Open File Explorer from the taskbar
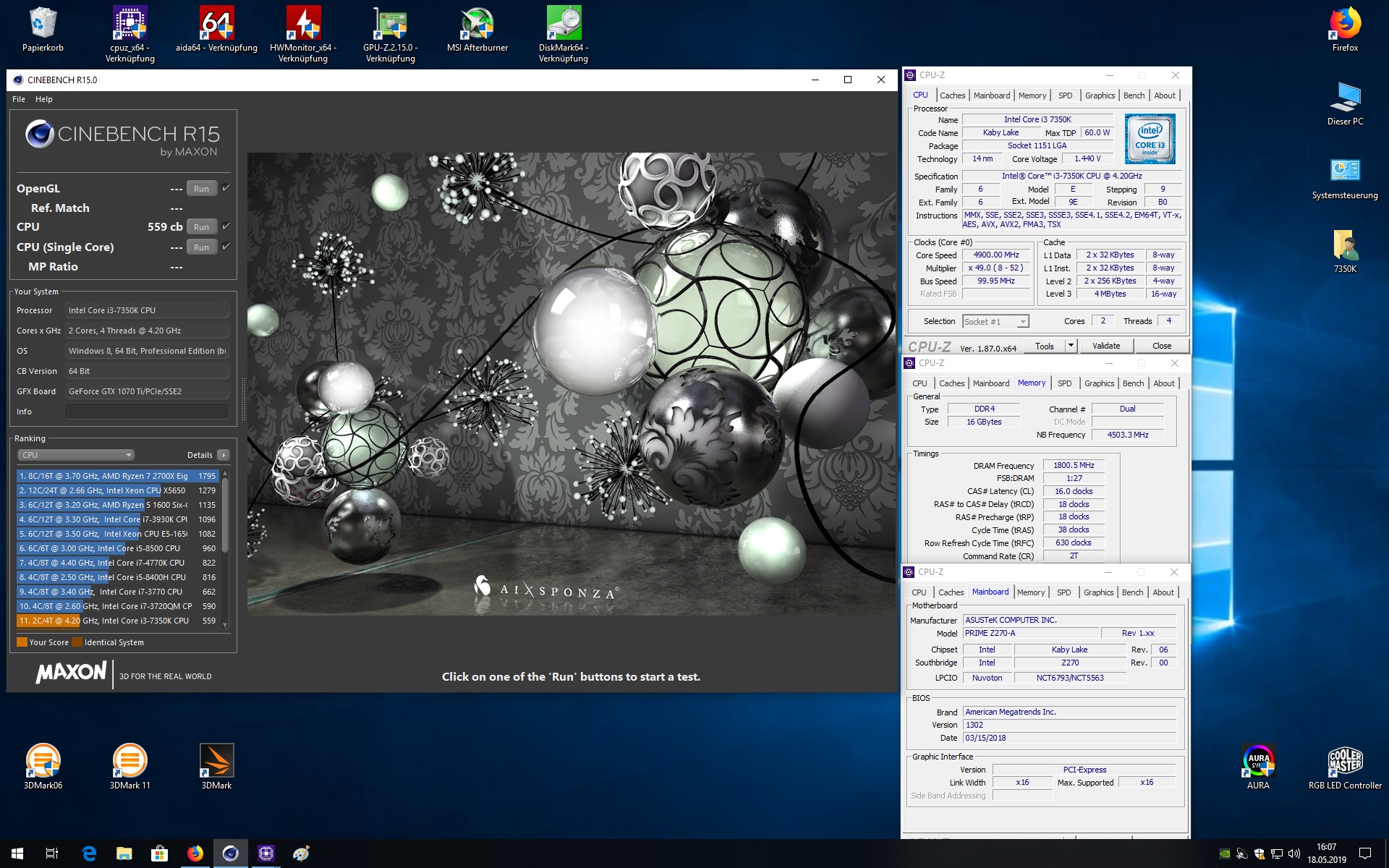This screenshot has height=868, width=1389. tap(124, 854)
